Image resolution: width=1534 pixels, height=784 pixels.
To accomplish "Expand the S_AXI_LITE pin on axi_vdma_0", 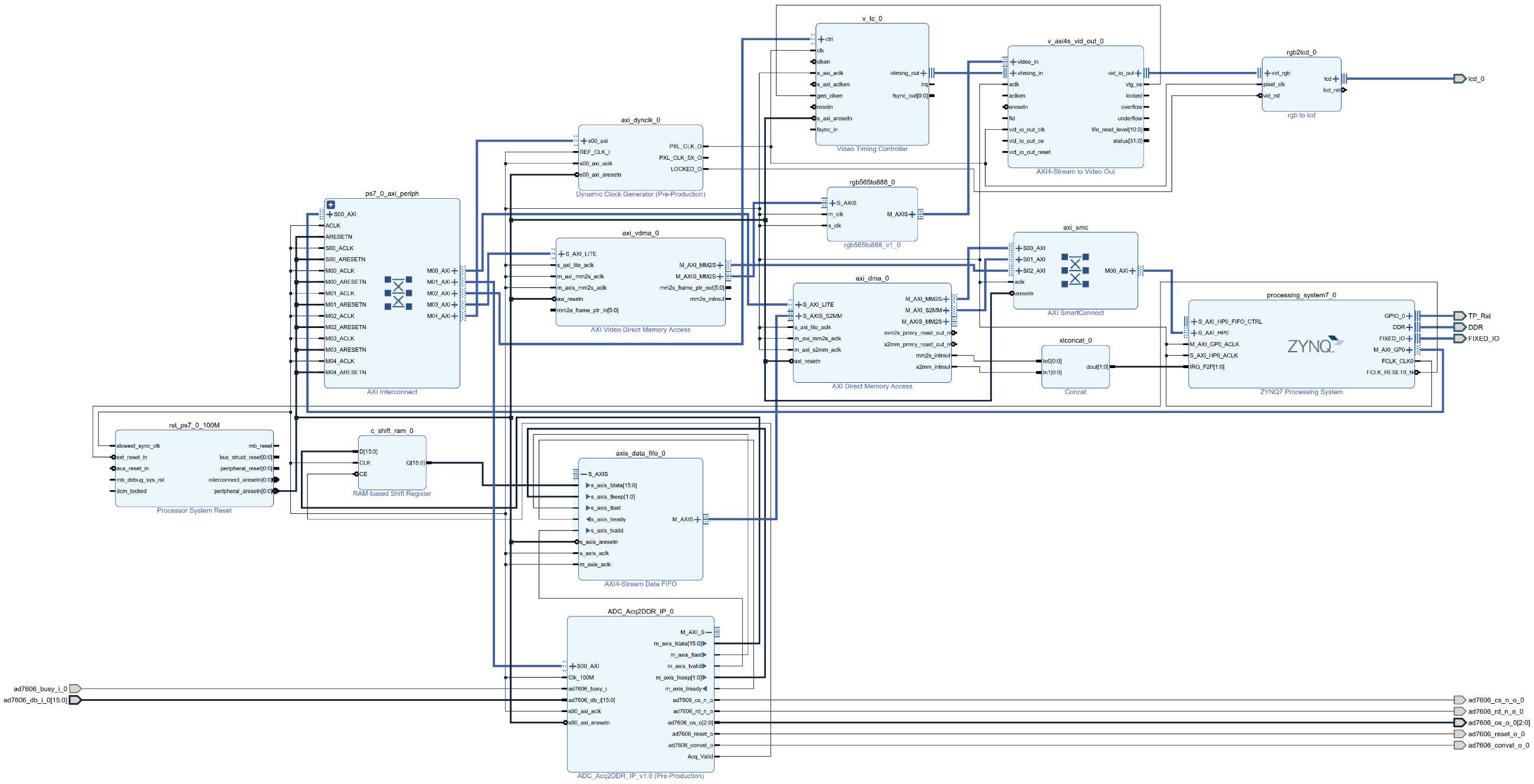I will (561, 254).
